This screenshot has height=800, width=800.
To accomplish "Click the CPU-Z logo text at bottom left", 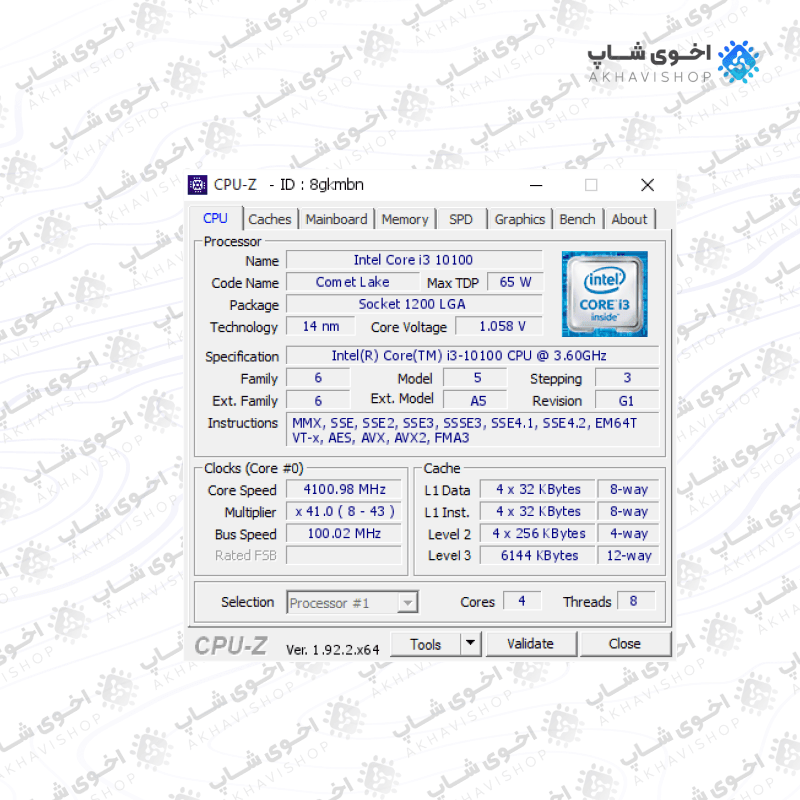I will tap(231, 646).
